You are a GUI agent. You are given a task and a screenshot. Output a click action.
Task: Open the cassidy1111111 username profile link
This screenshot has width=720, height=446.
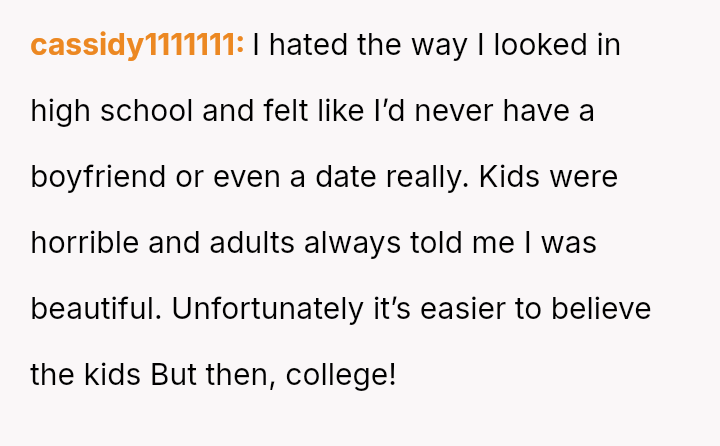click(137, 46)
